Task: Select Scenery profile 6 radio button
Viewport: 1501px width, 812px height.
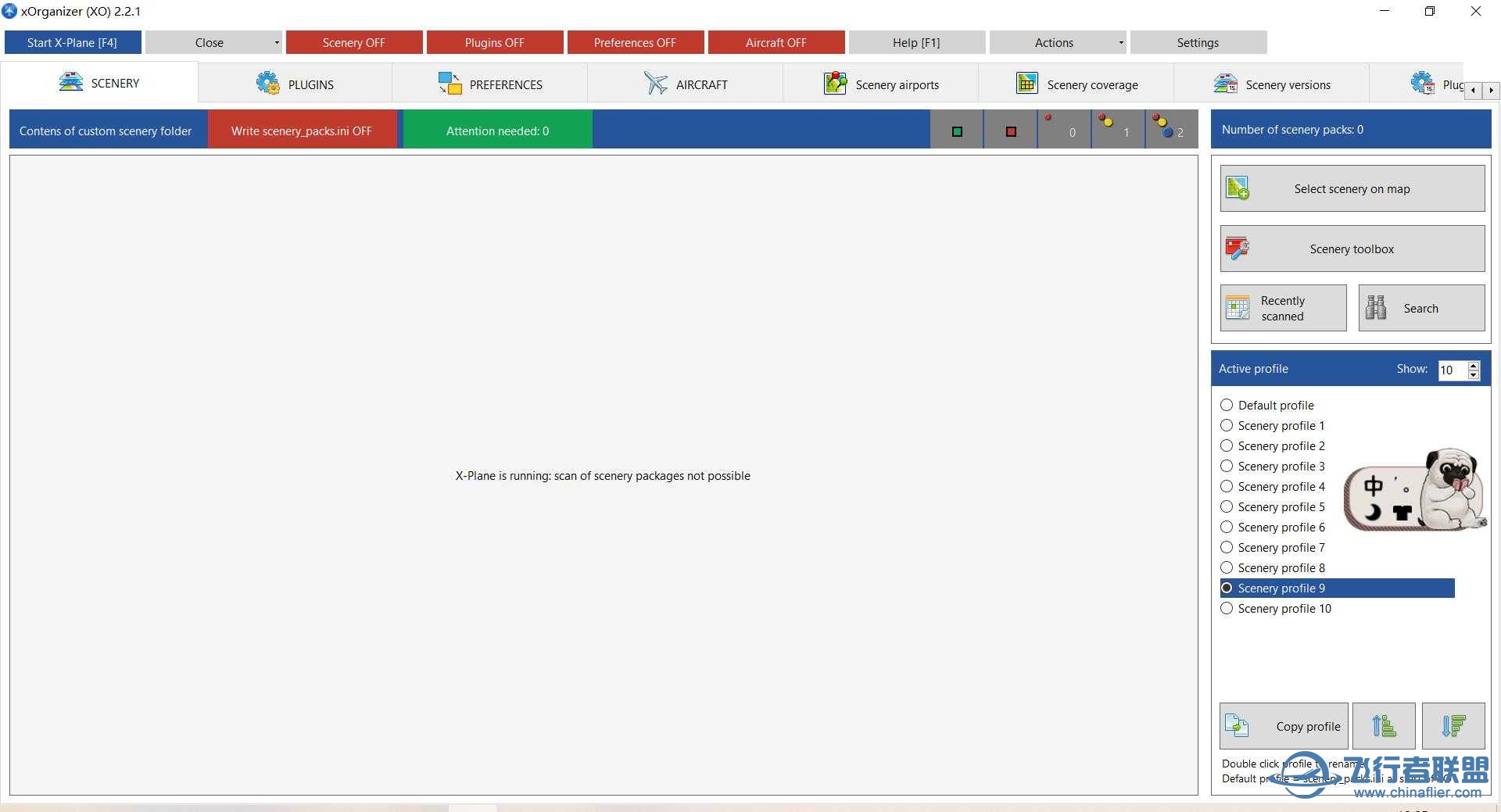Action: pos(1227,527)
